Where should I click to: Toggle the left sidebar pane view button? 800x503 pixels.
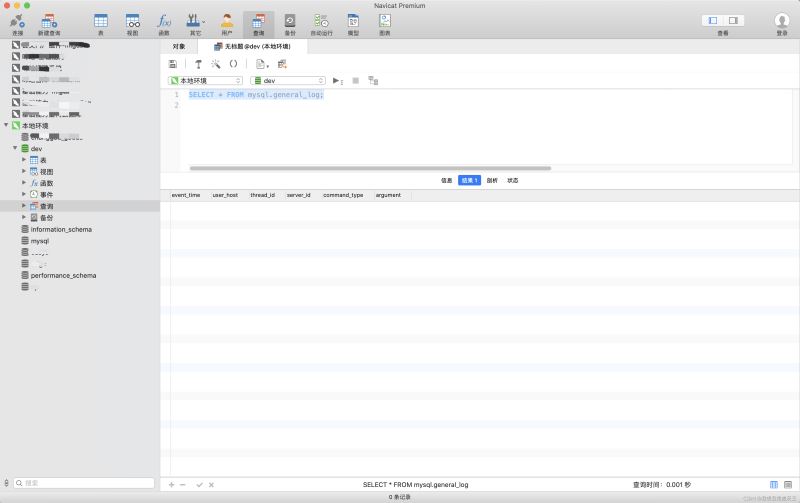(x=713, y=20)
